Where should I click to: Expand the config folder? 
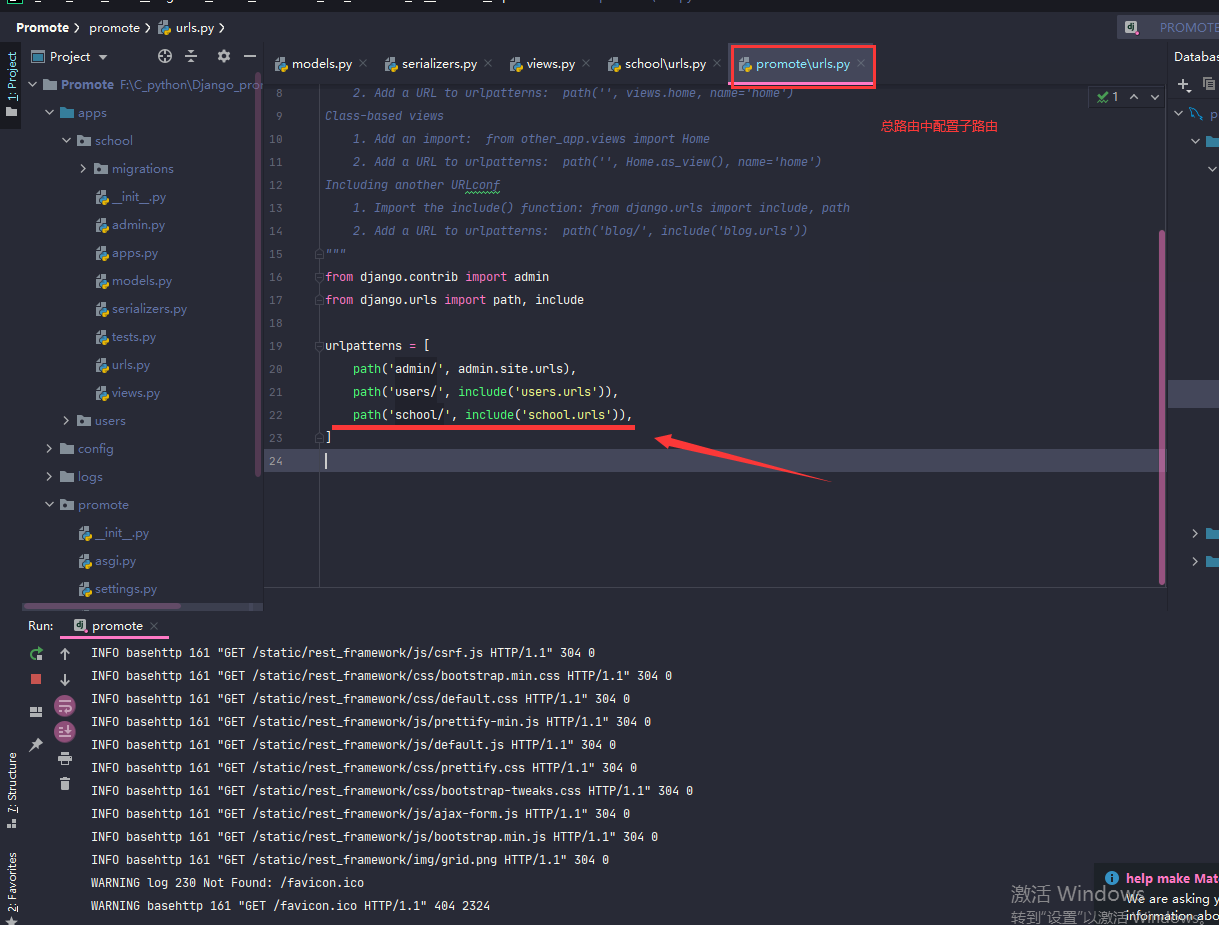click(50, 449)
